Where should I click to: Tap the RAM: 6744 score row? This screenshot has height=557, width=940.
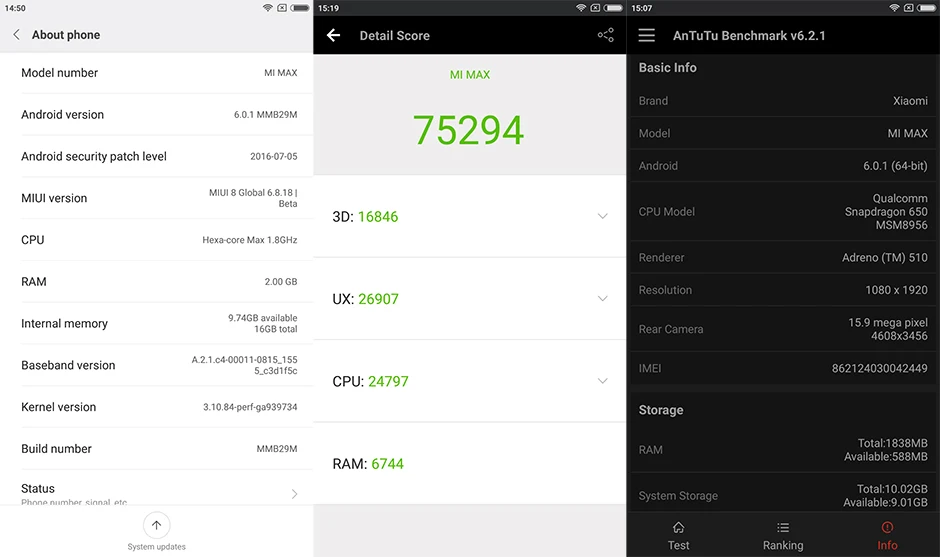pos(469,463)
